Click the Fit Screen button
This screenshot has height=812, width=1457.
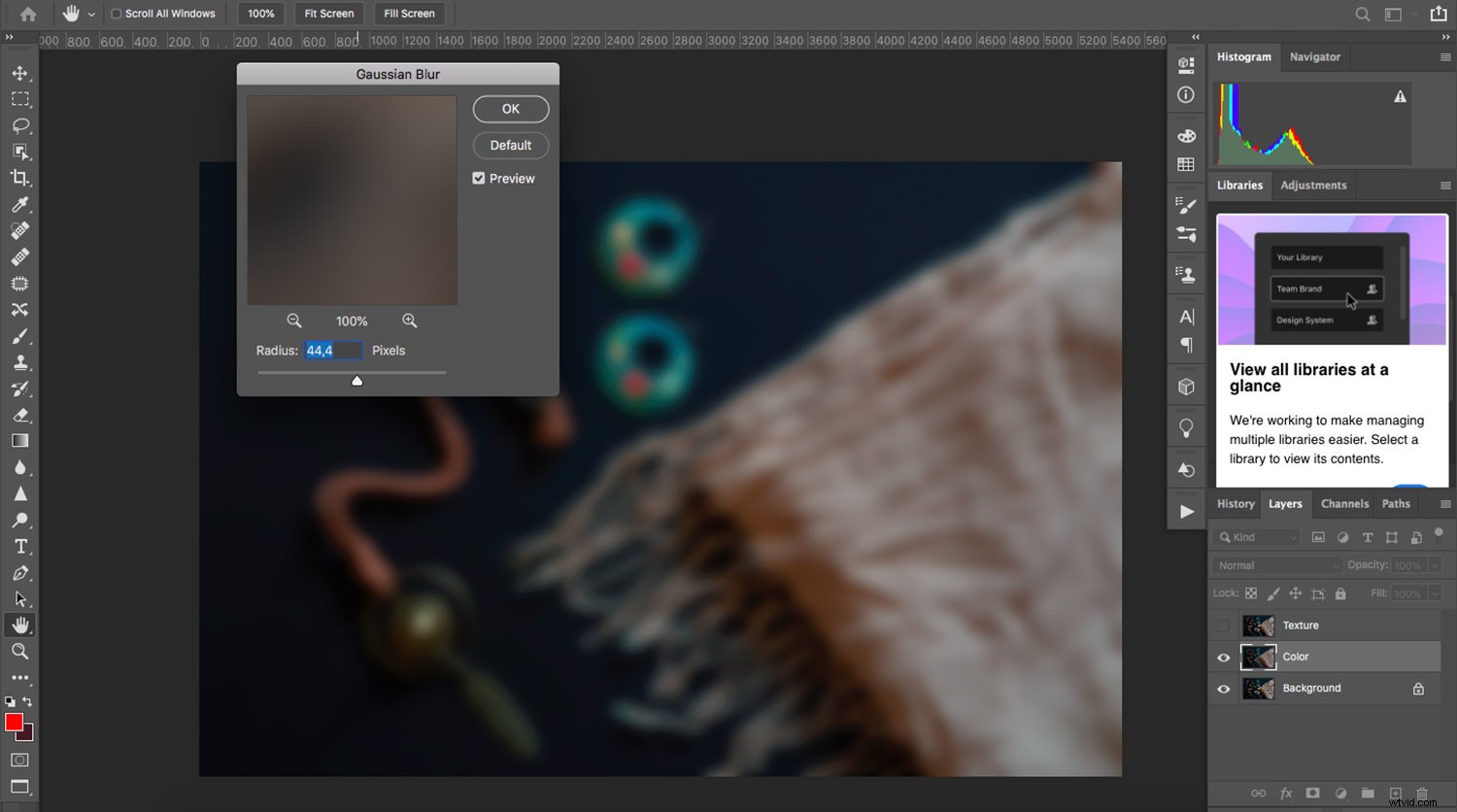pos(328,14)
